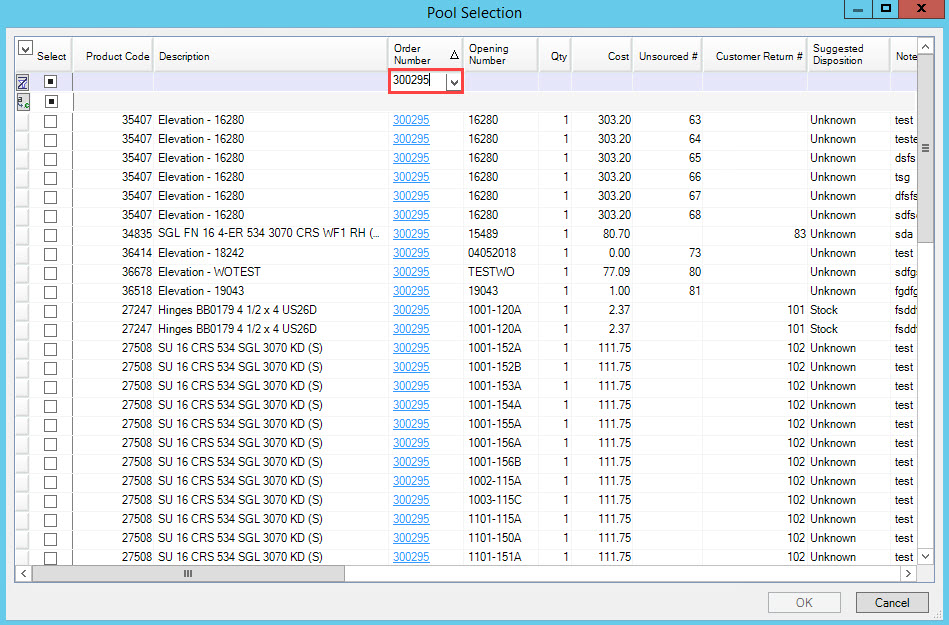Select the product code cell 36518
The width and height of the screenshot is (949, 625).
click(114, 291)
